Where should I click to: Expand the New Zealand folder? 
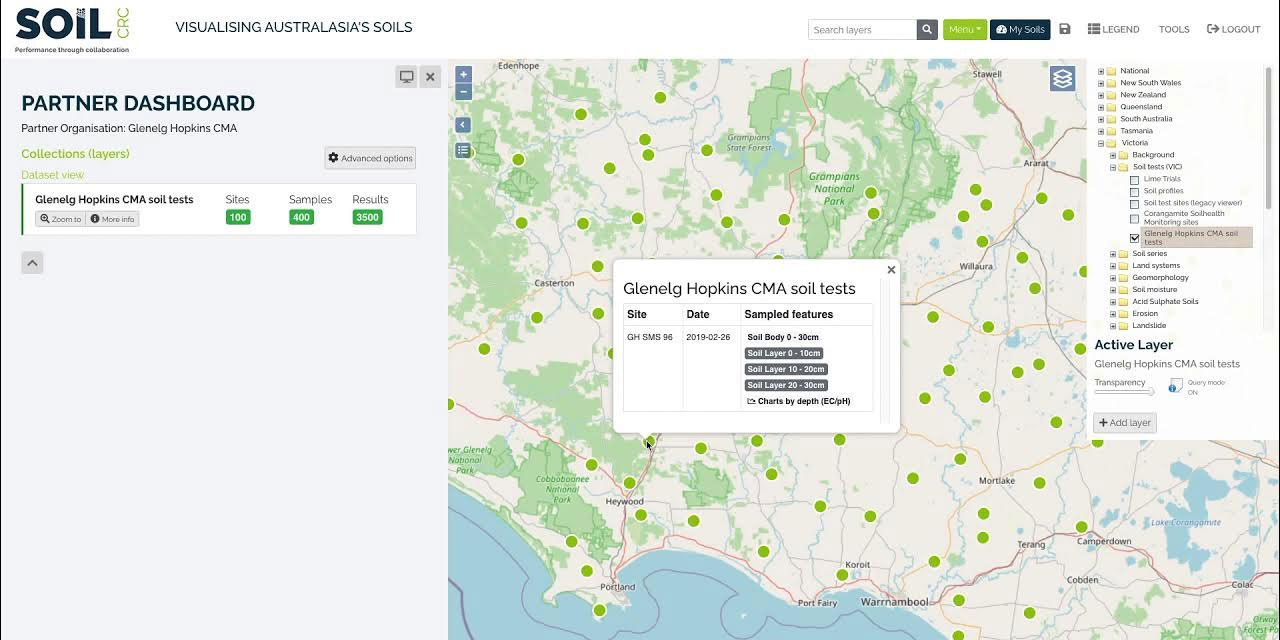coord(1101,95)
